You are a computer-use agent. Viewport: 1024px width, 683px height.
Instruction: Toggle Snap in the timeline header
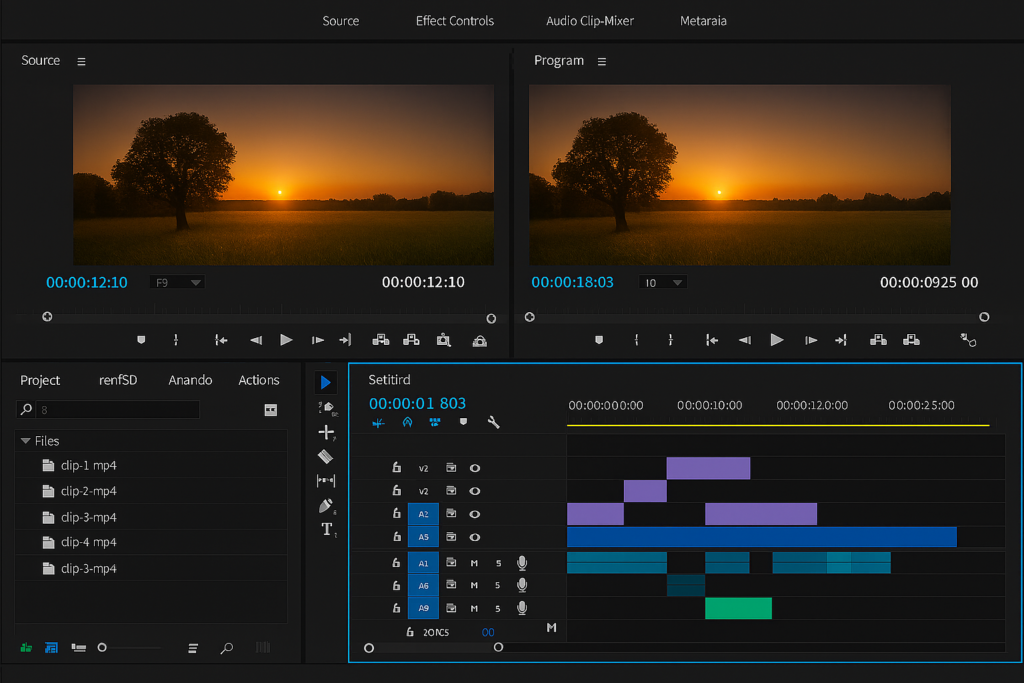click(378, 422)
